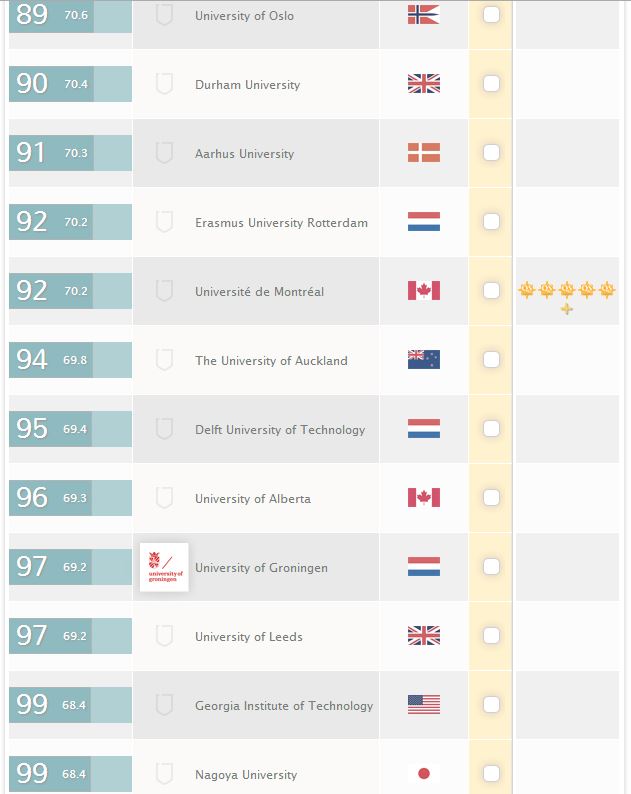
Task: Go to the Delft University of Technology page
Action: (x=280, y=430)
